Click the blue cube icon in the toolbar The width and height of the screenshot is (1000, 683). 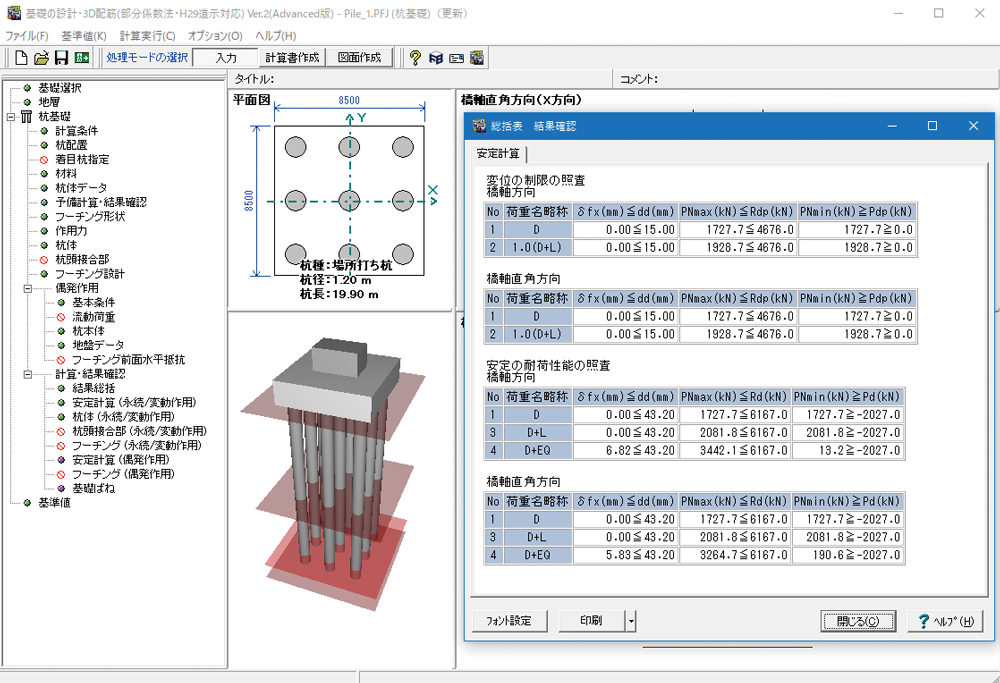tap(436, 58)
